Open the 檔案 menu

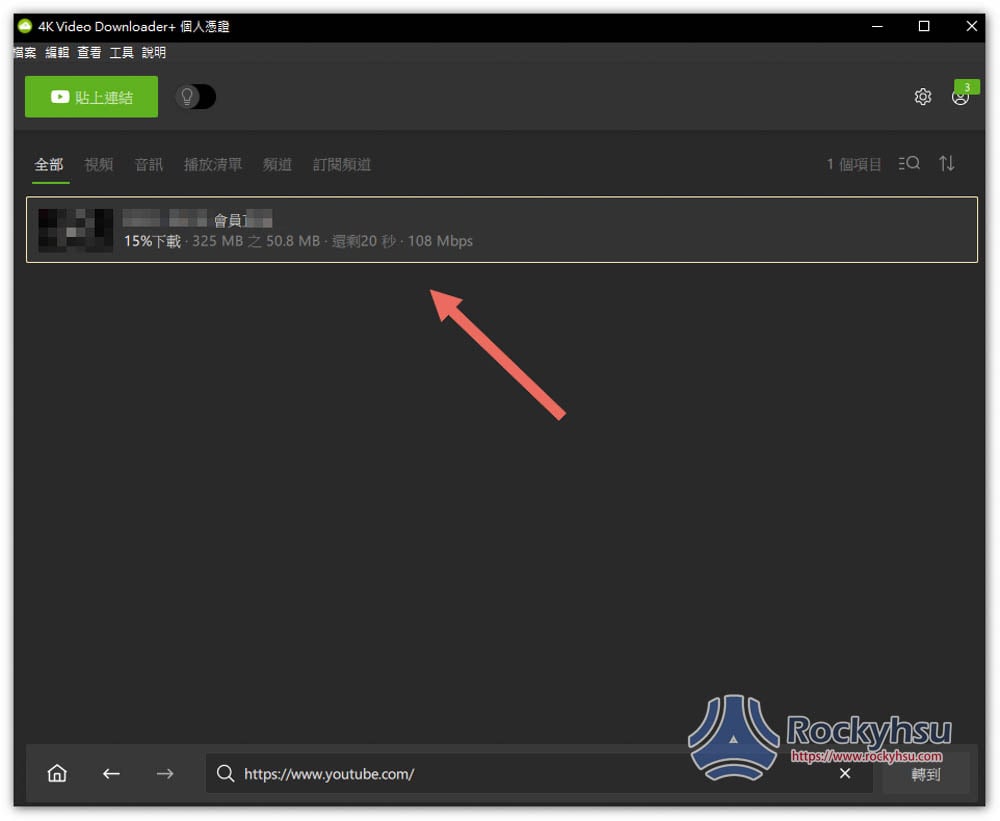pyautogui.click(x=25, y=52)
